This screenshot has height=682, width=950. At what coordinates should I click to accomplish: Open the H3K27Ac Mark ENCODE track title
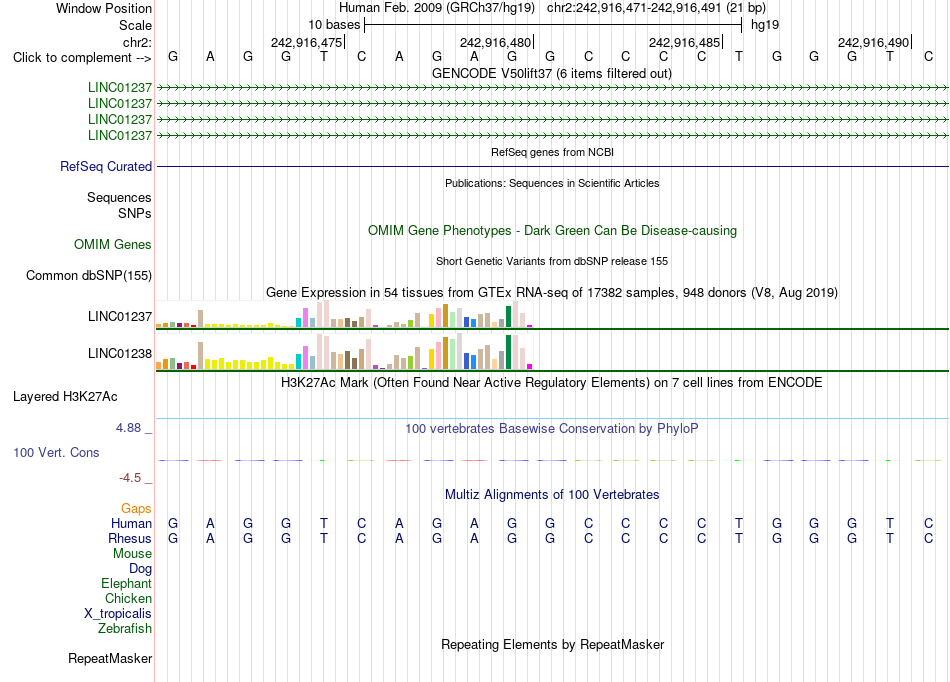(552, 383)
